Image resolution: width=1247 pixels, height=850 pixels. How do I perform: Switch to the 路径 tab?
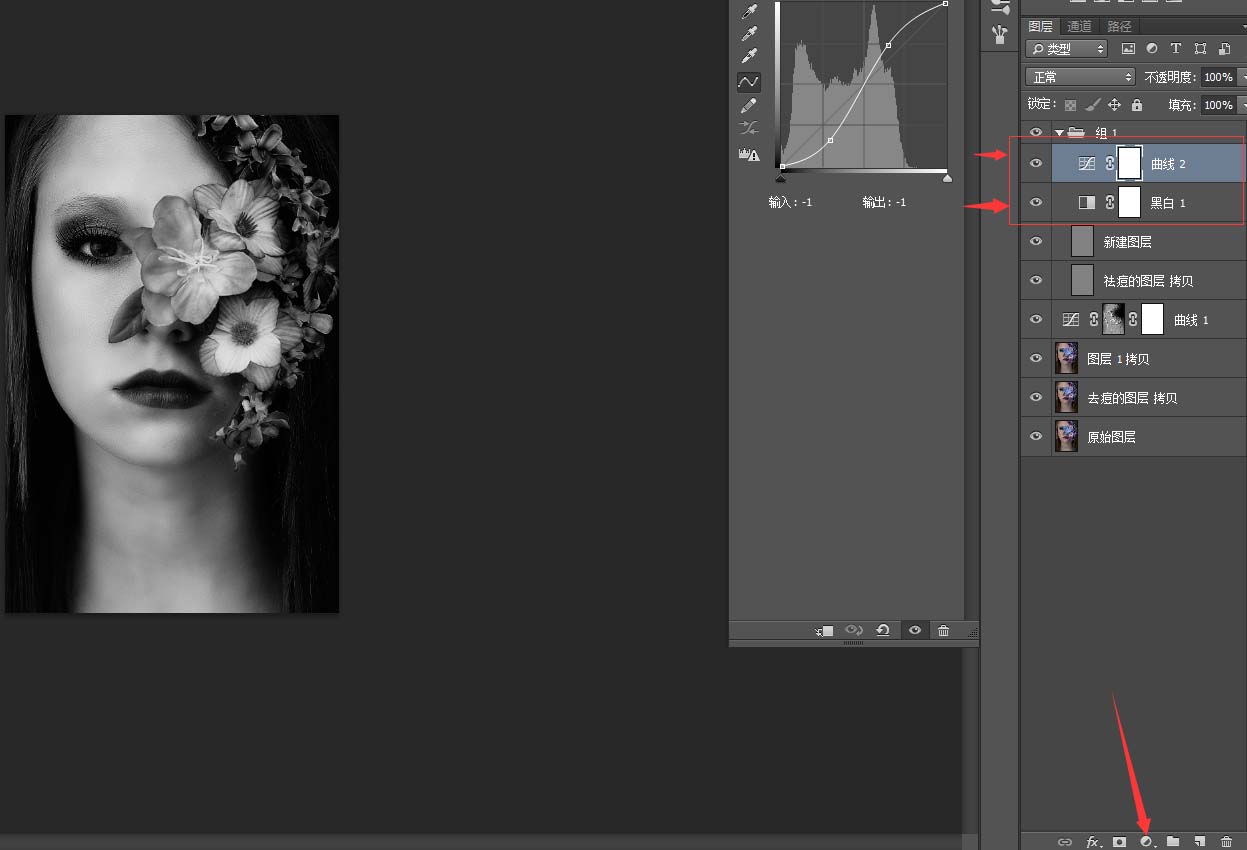pyautogui.click(x=1119, y=26)
